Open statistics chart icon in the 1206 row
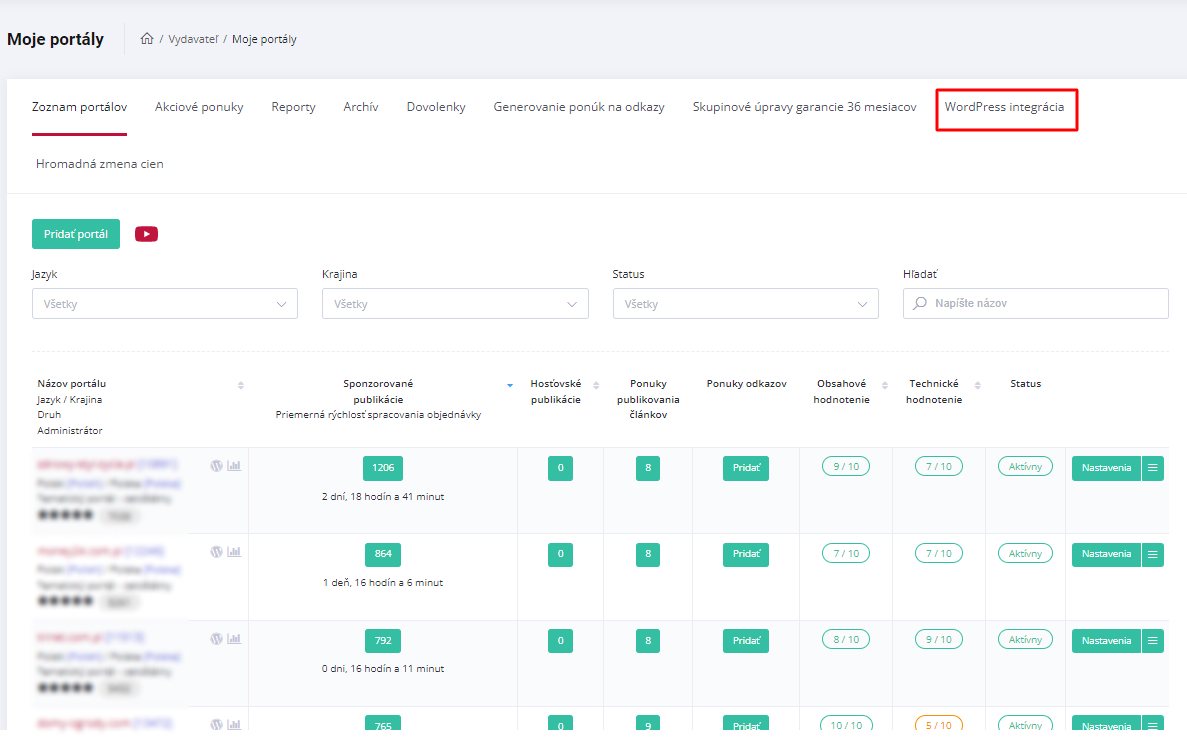 click(234, 466)
